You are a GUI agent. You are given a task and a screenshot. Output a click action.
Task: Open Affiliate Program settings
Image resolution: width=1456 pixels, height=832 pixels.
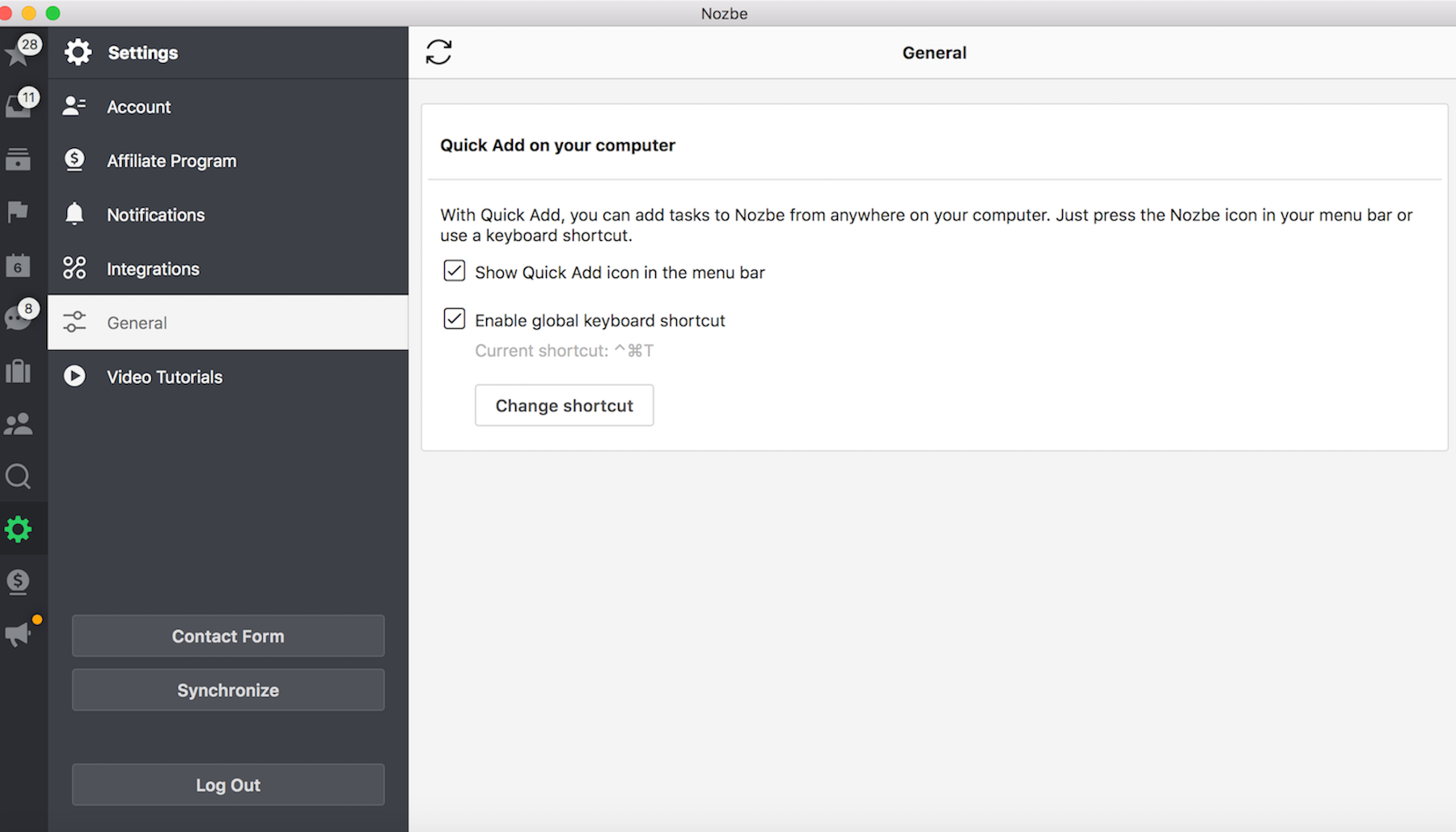point(228,161)
